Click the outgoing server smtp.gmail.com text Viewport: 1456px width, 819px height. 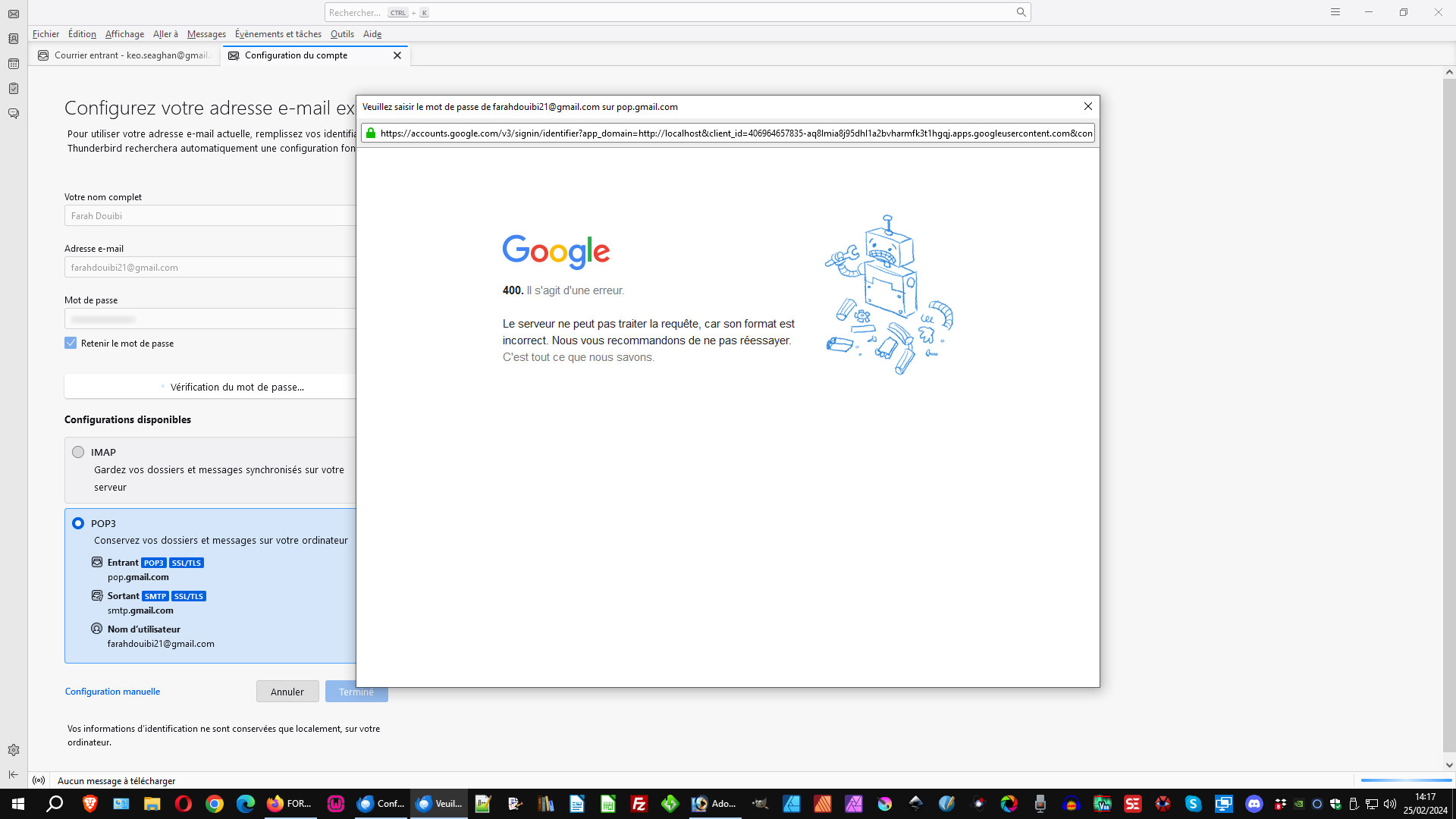tap(140, 610)
